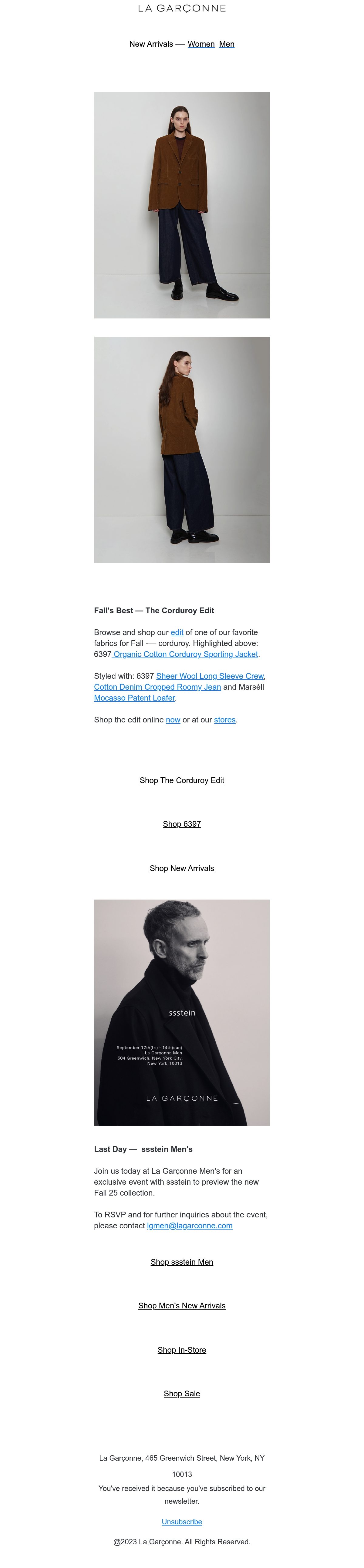The image size is (364, 1568).
Task: Select Shop 6397
Action: [181, 824]
